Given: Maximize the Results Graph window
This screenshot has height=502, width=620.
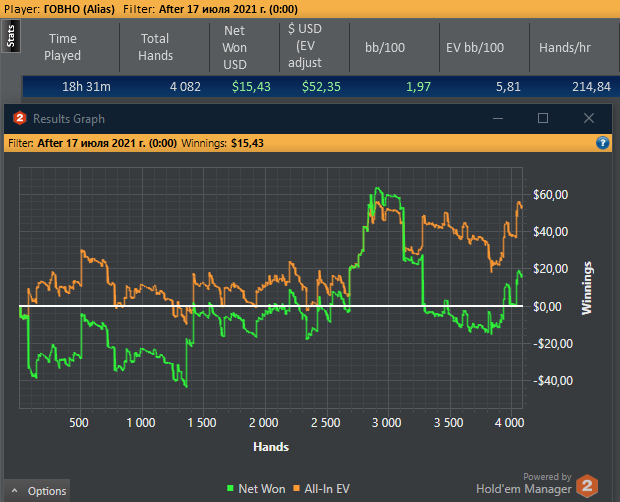Looking at the screenshot, I should (543, 118).
